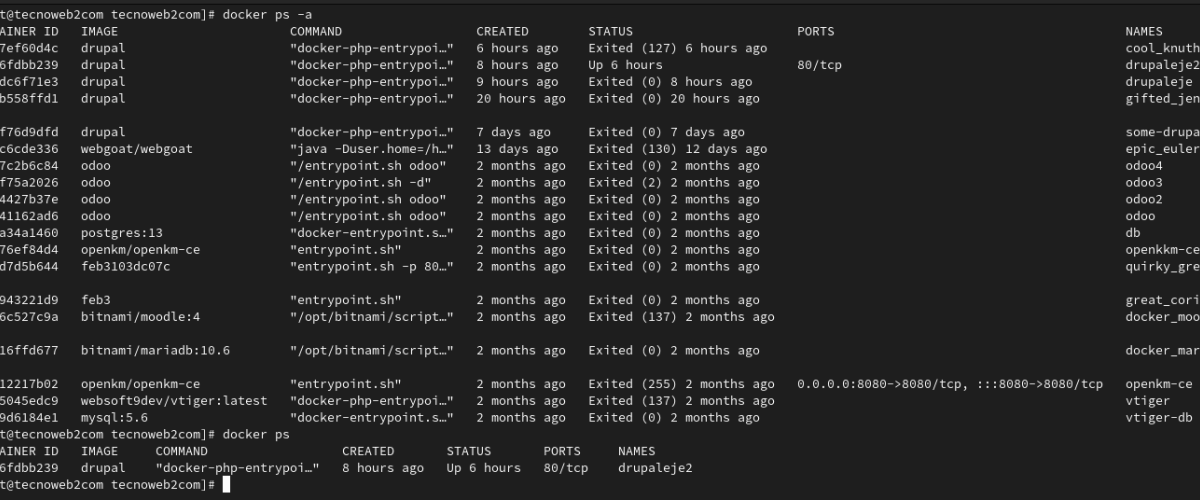The image size is (1200, 500).
Task: Click container ID 76ef84d4
Action: click(30, 250)
